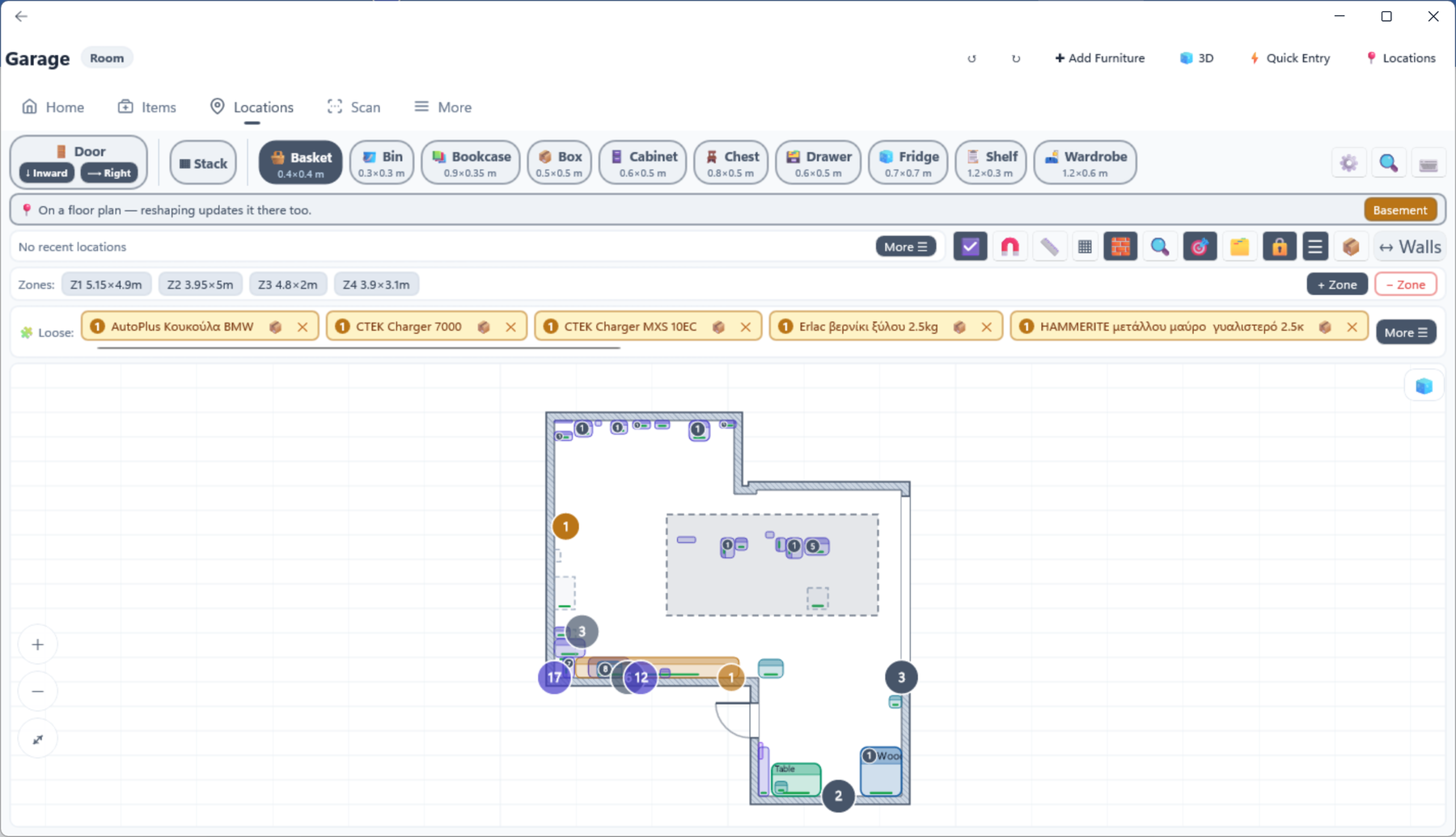
Task: Set door hinge to Right
Action: click(x=109, y=173)
